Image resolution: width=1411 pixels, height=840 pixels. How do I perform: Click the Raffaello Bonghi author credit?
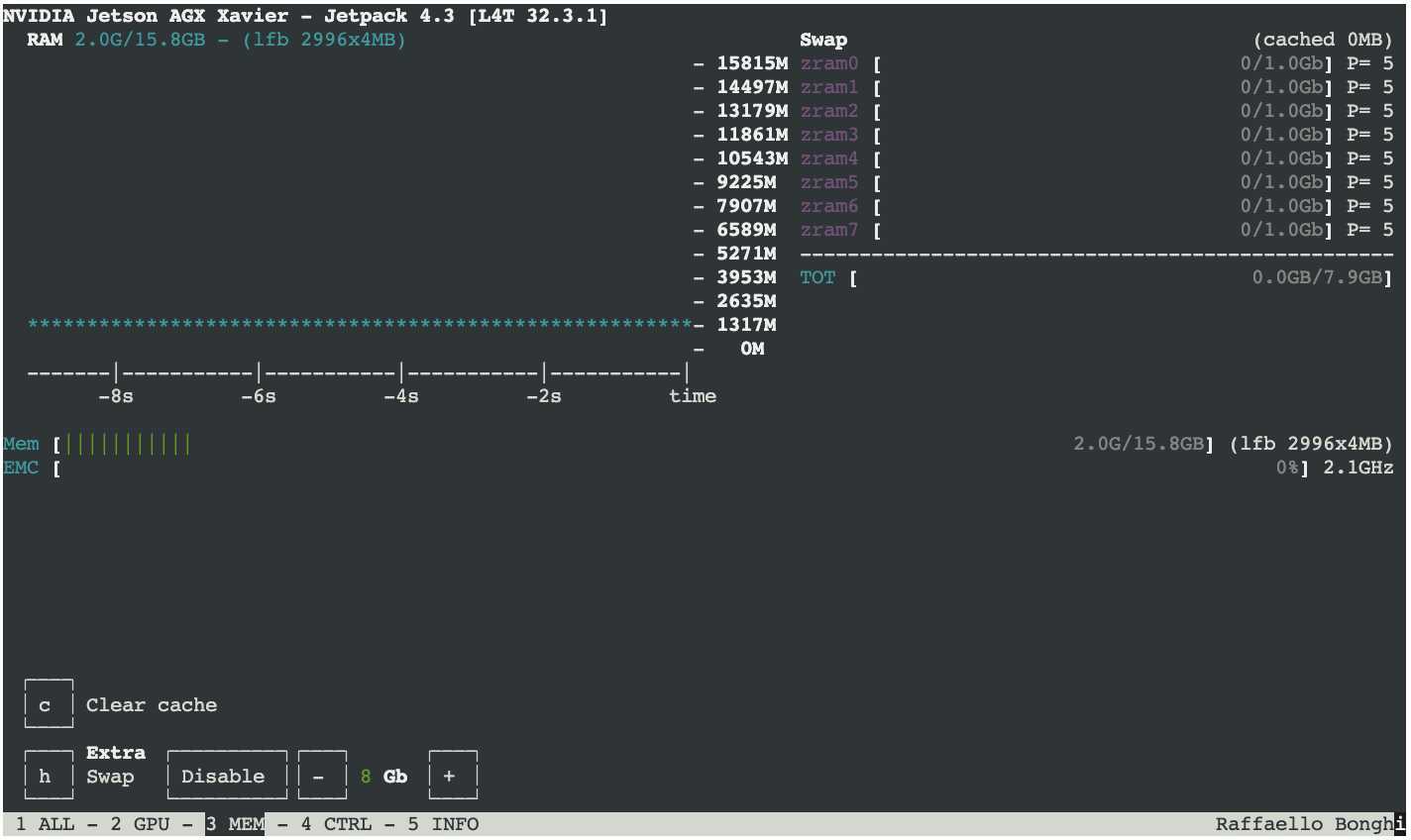click(1311, 824)
